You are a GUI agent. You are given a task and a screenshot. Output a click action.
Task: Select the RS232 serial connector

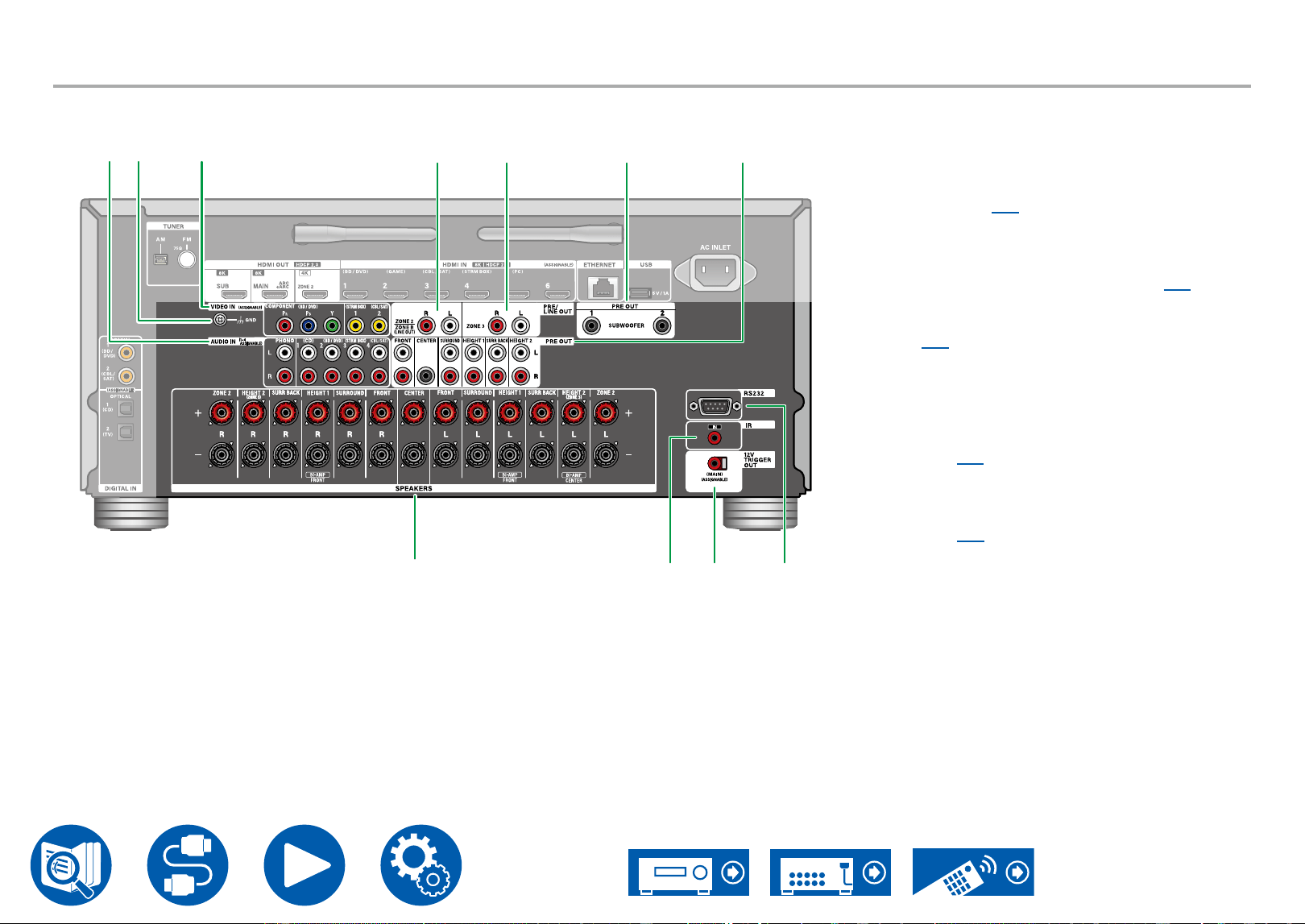click(x=714, y=405)
